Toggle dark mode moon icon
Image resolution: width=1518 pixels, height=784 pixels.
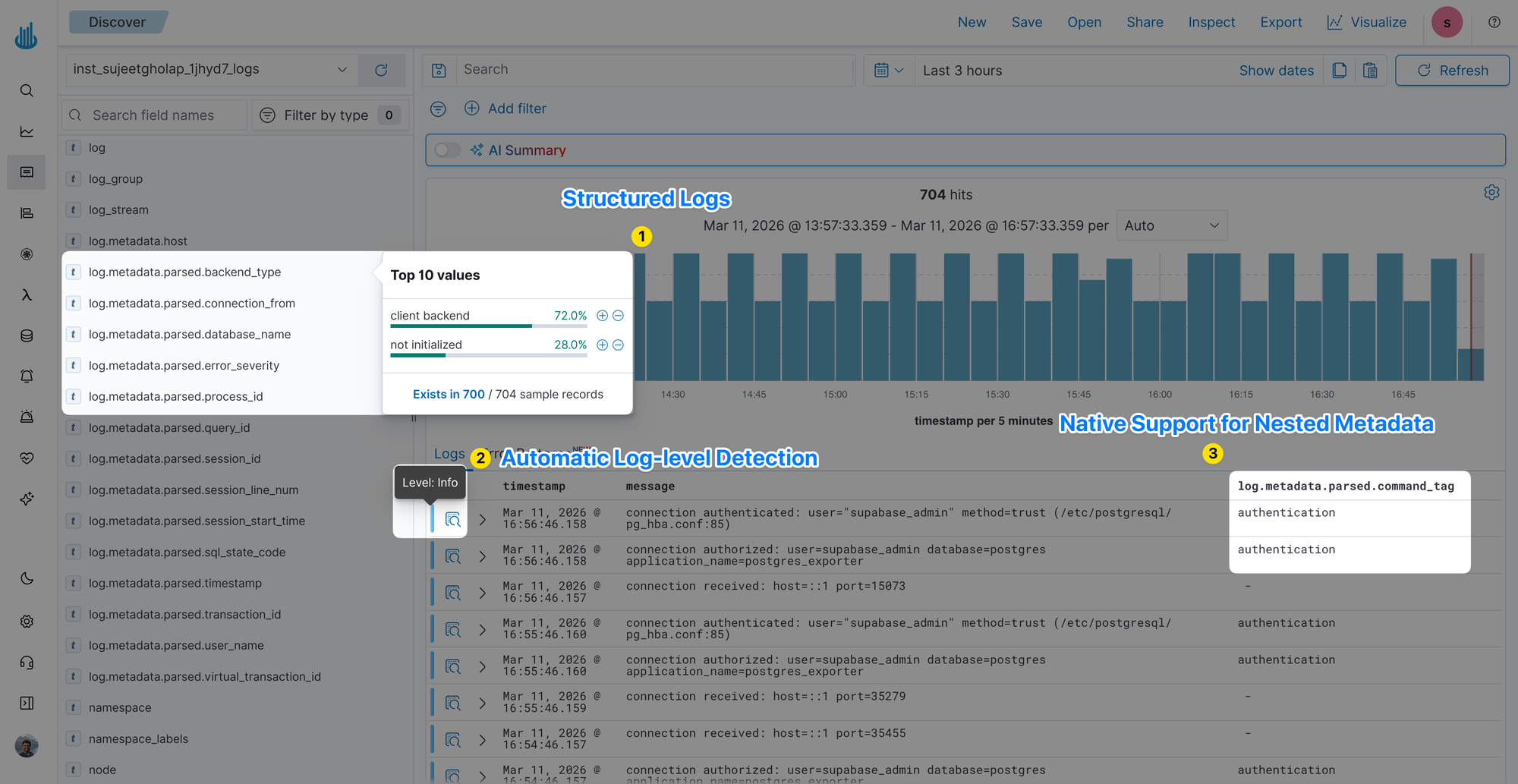(x=27, y=579)
